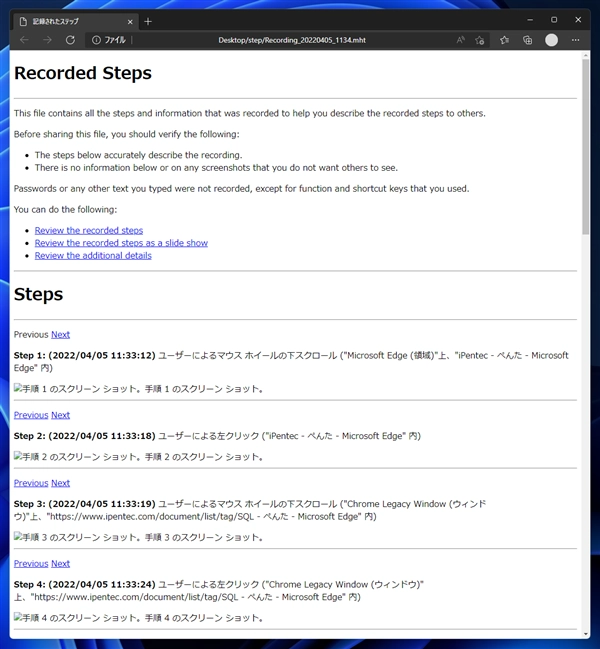
Task: Click the file info icon in address bar
Action: coord(96,40)
